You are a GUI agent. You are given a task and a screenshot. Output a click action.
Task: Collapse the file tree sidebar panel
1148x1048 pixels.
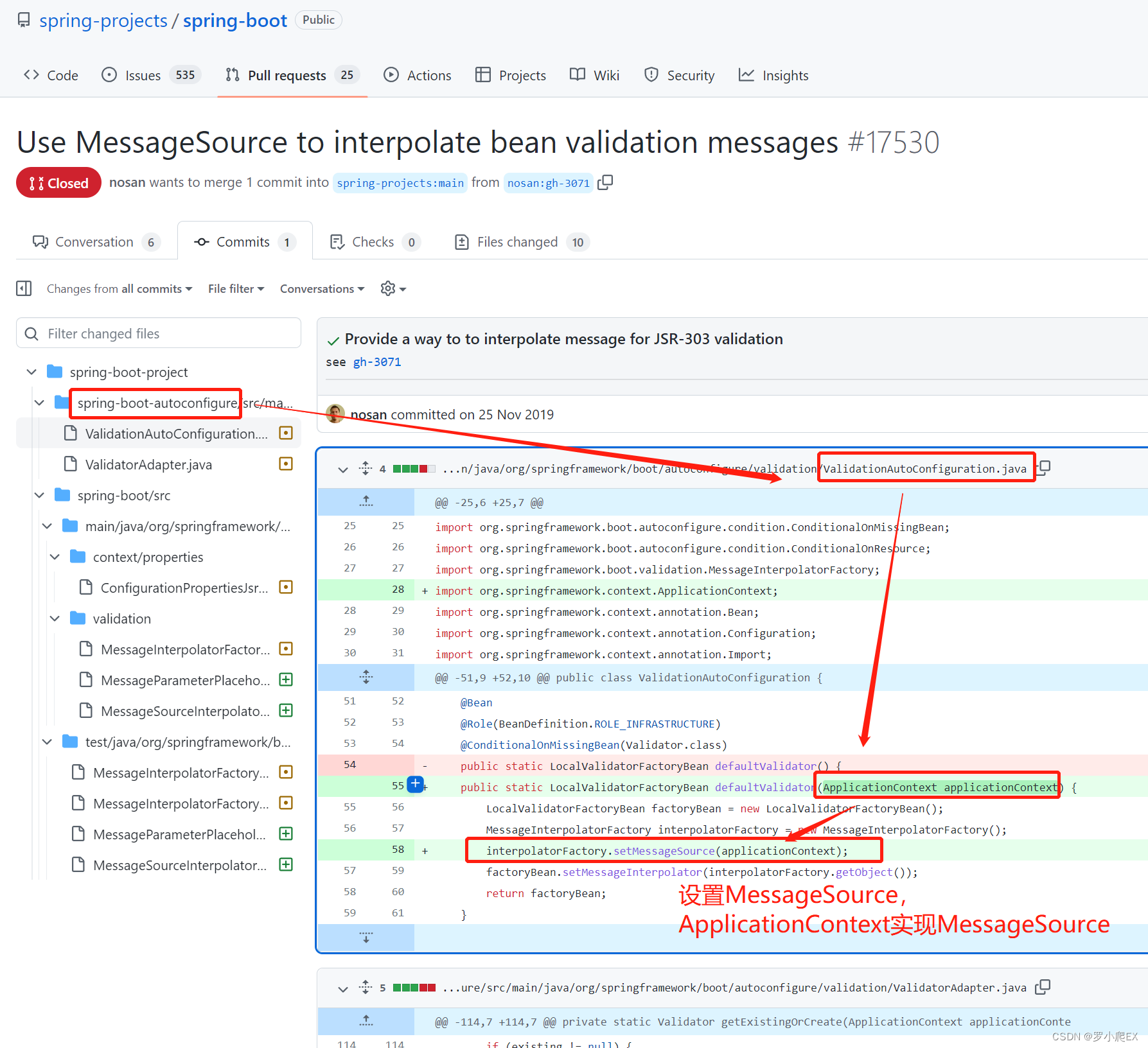[x=24, y=288]
